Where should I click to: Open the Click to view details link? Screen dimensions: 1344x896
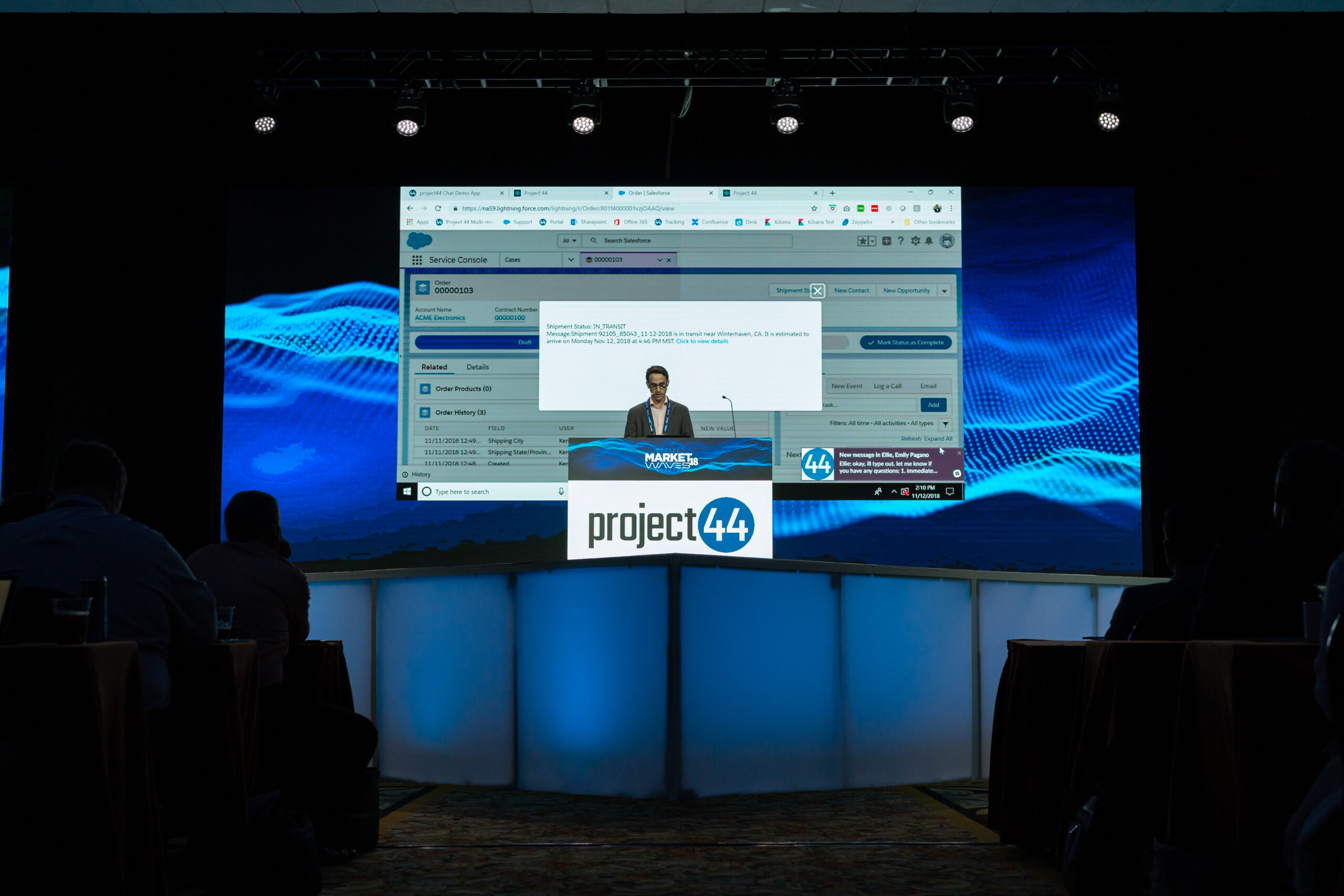click(702, 342)
